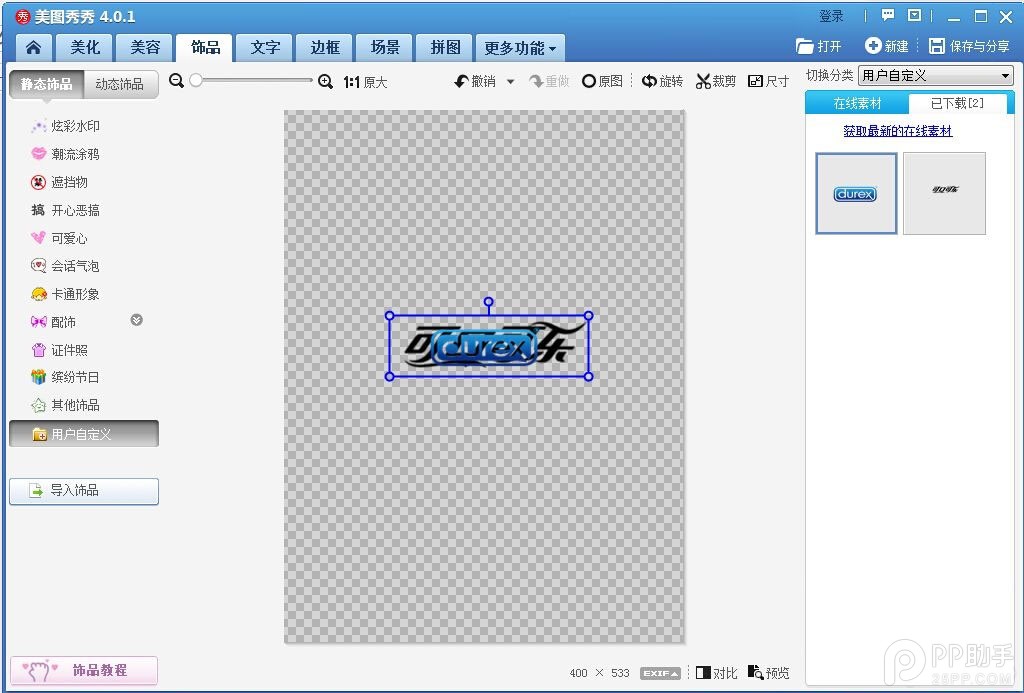
Task: Click the zoom slider handle
Action: [x=196, y=80]
